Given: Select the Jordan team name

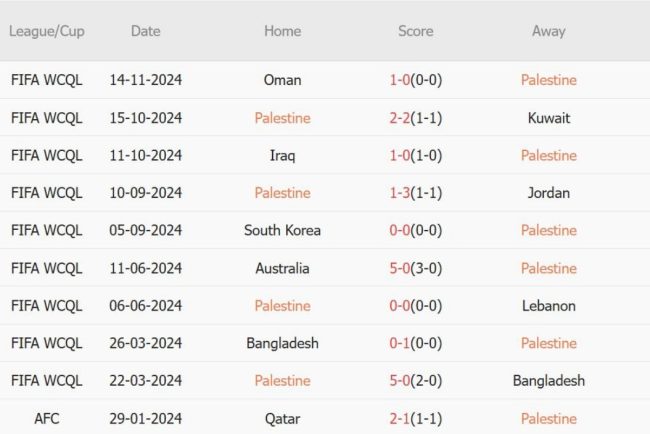Looking at the screenshot, I should (548, 193).
